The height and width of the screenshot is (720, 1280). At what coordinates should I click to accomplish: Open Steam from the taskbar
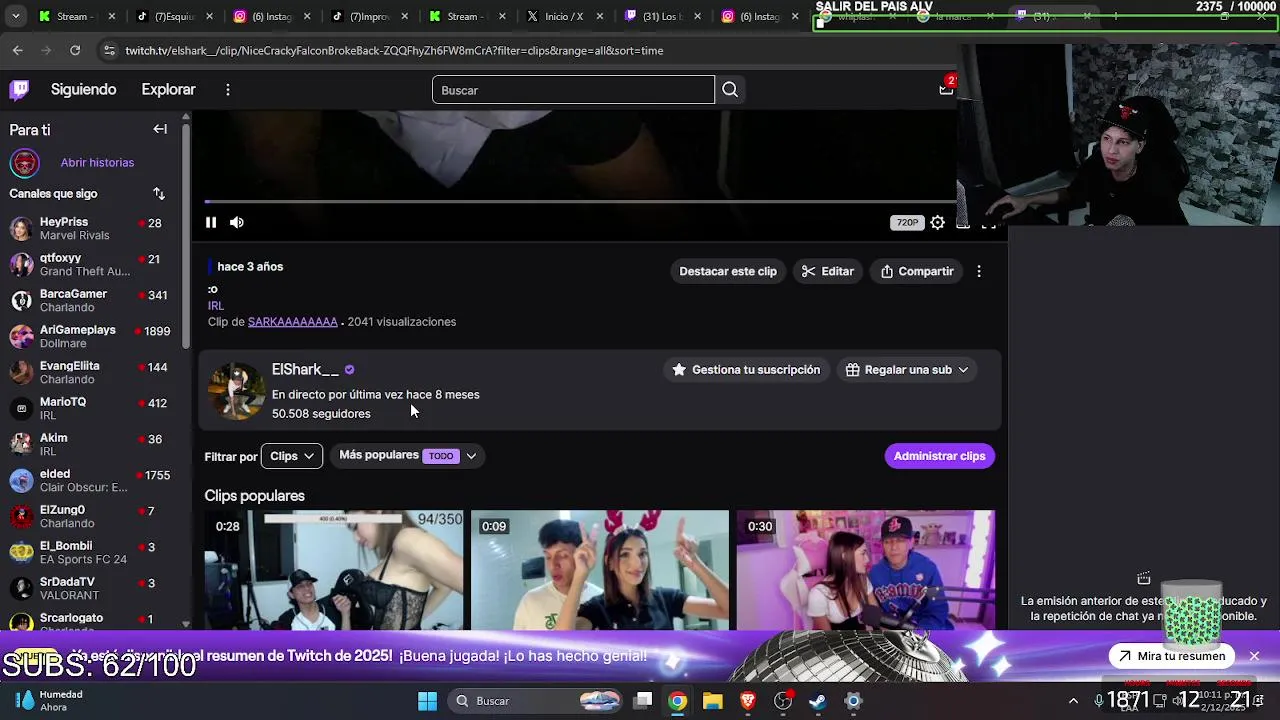point(818,701)
